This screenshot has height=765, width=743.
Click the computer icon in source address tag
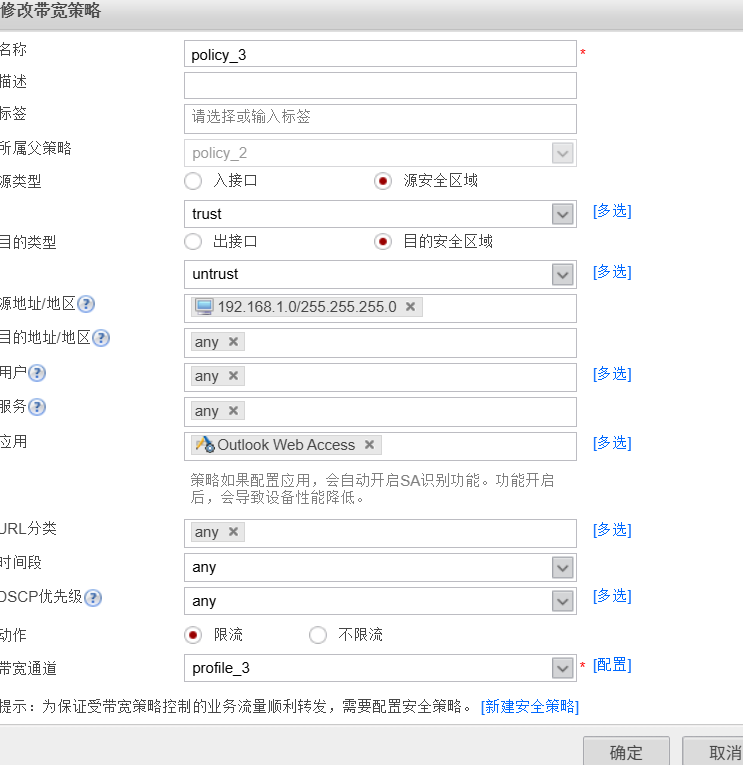[x=204, y=307]
